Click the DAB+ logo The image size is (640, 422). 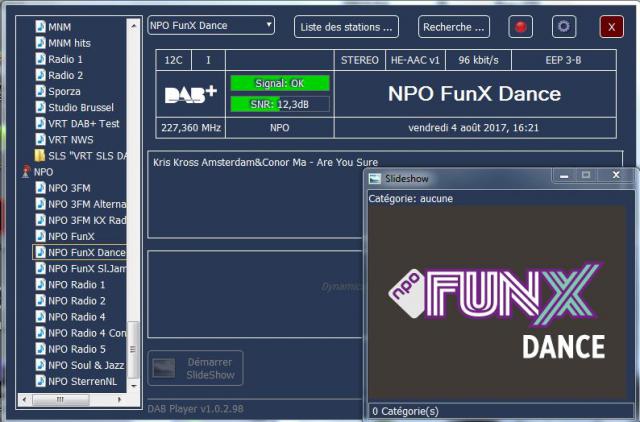point(191,94)
